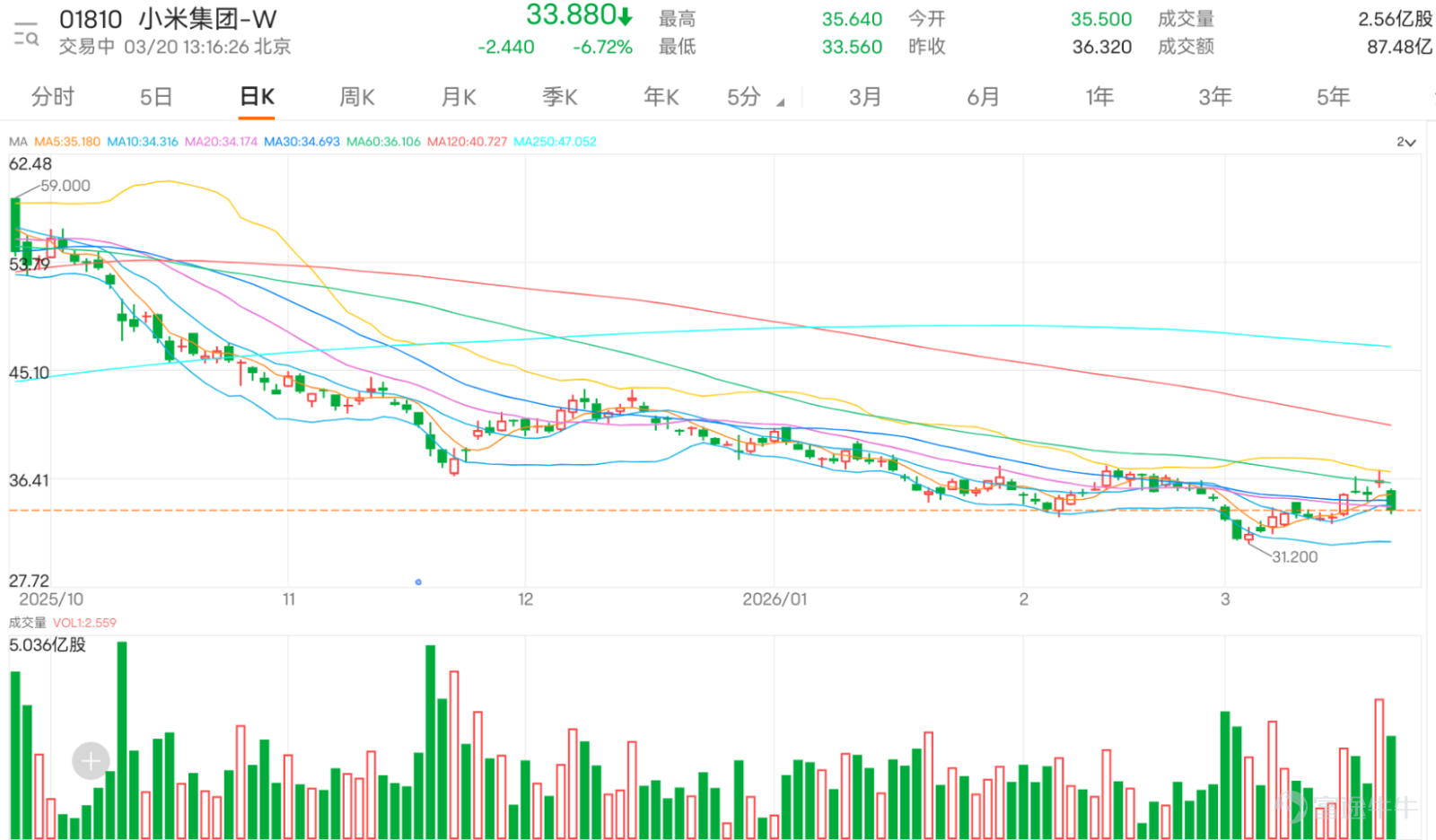Click the 31.200 low price marker
This screenshot has height=840, width=1436.
pos(1294,557)
